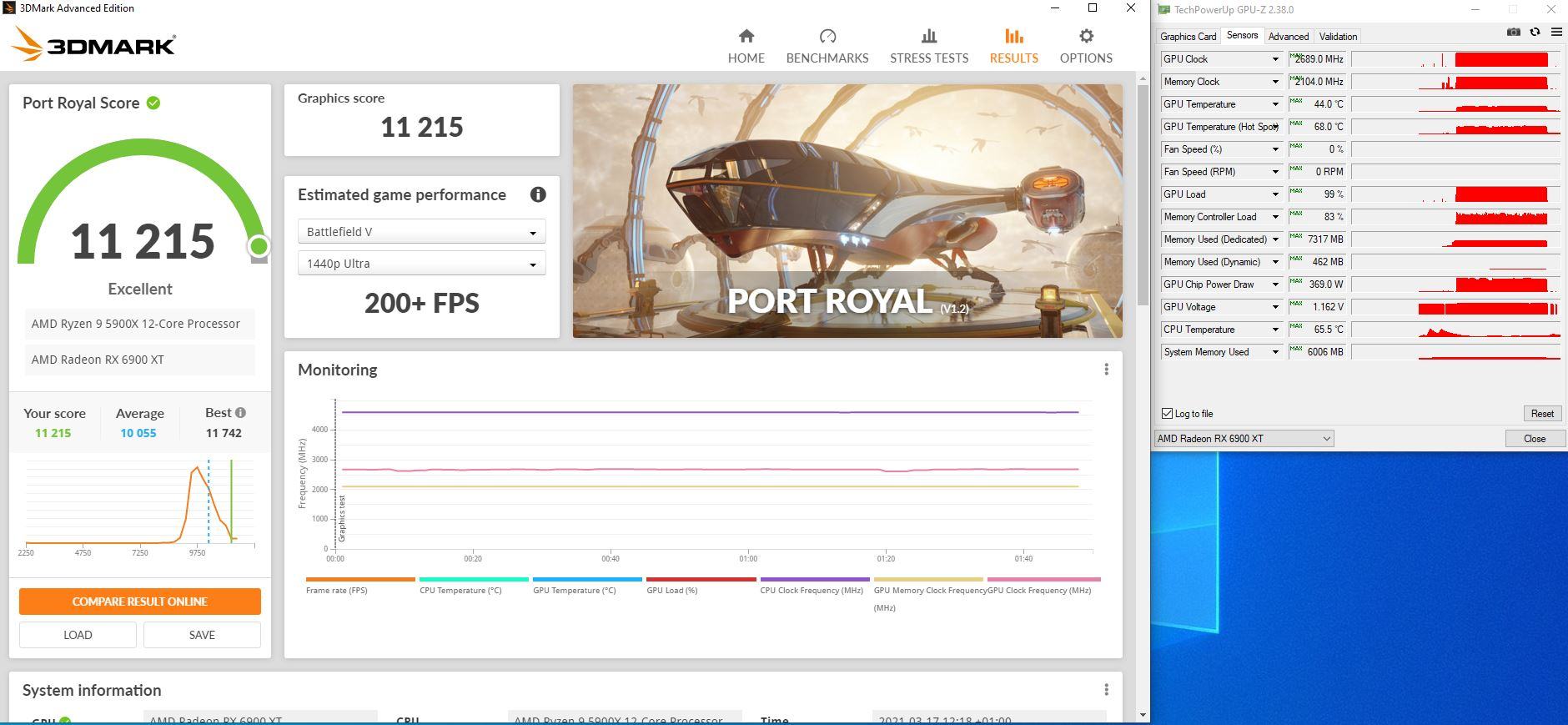Click the Graphics score 11 215 value
The image size is (1568, 725).
coord(422,127)
